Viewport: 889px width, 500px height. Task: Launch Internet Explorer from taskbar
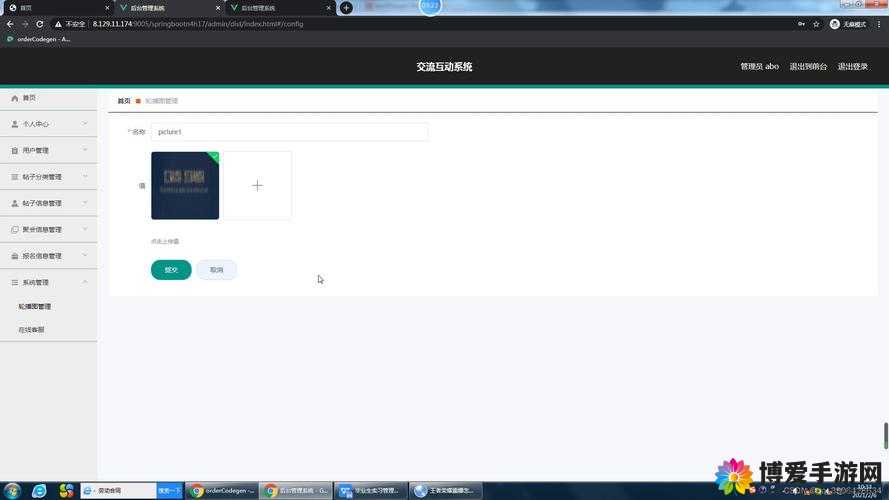click(39, 491)
